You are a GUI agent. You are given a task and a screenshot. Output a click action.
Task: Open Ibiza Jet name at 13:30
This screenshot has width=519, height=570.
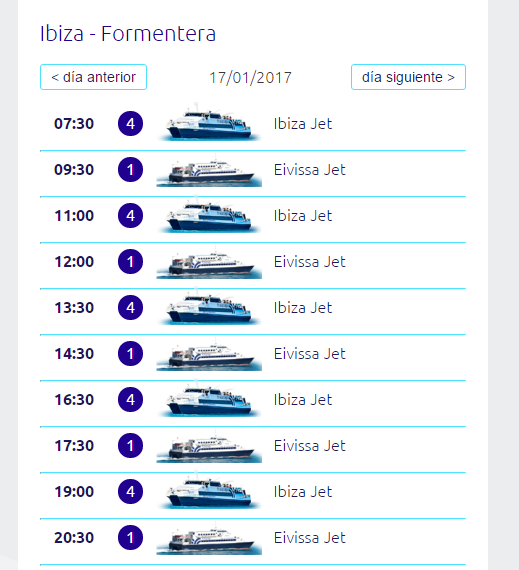point(303,308)
